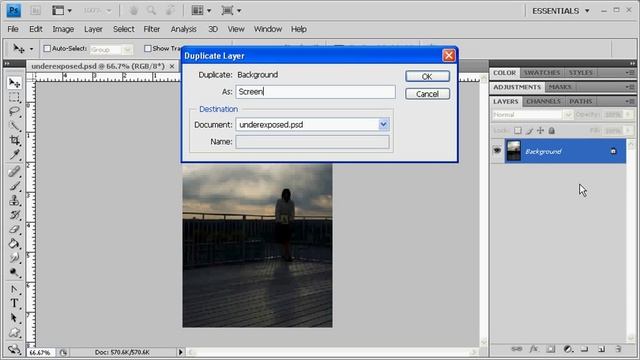
Task: Switch to the Channels tab
Action: [543, 101]
